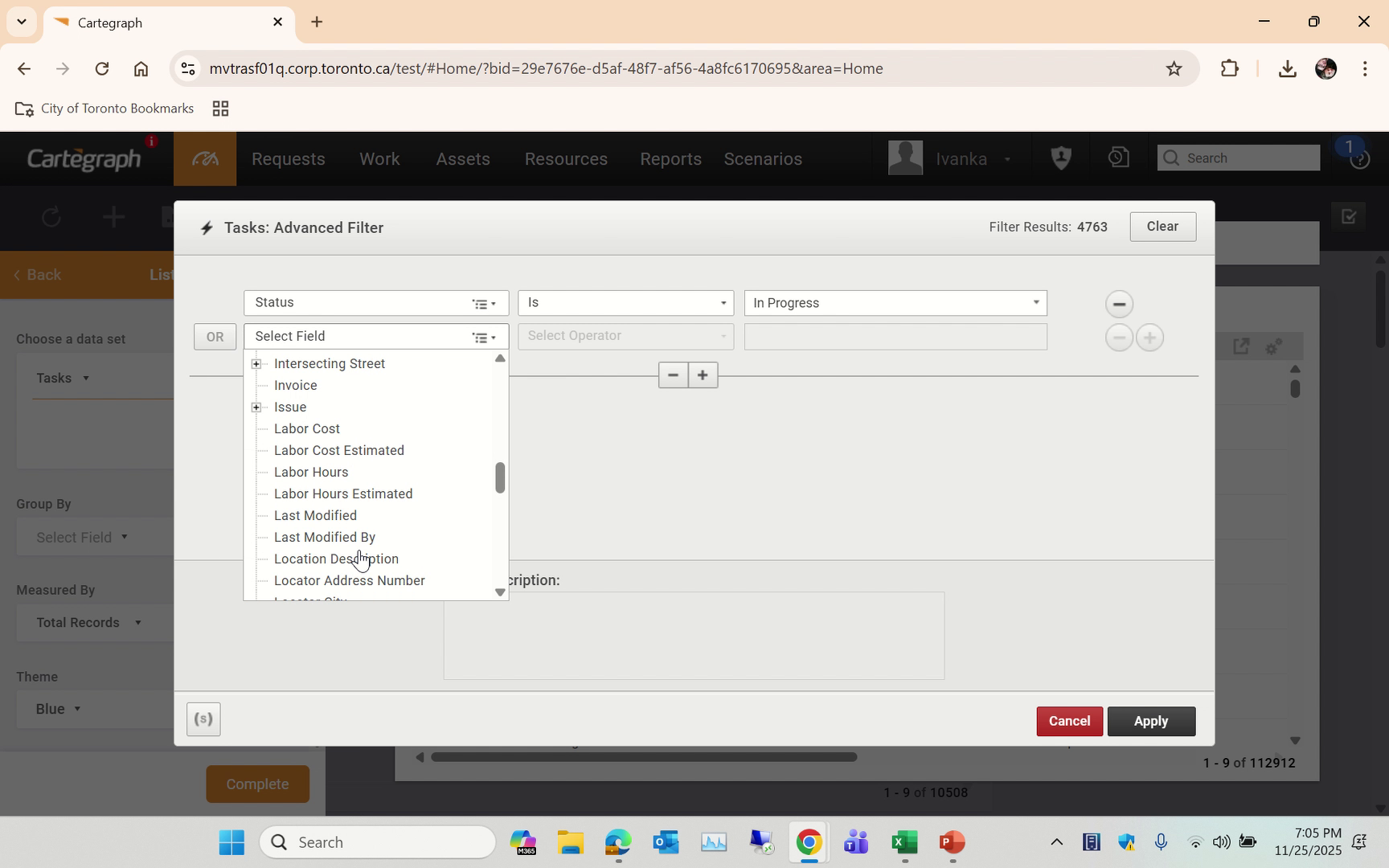Open the Assets navigation menu

coord(463,158)
